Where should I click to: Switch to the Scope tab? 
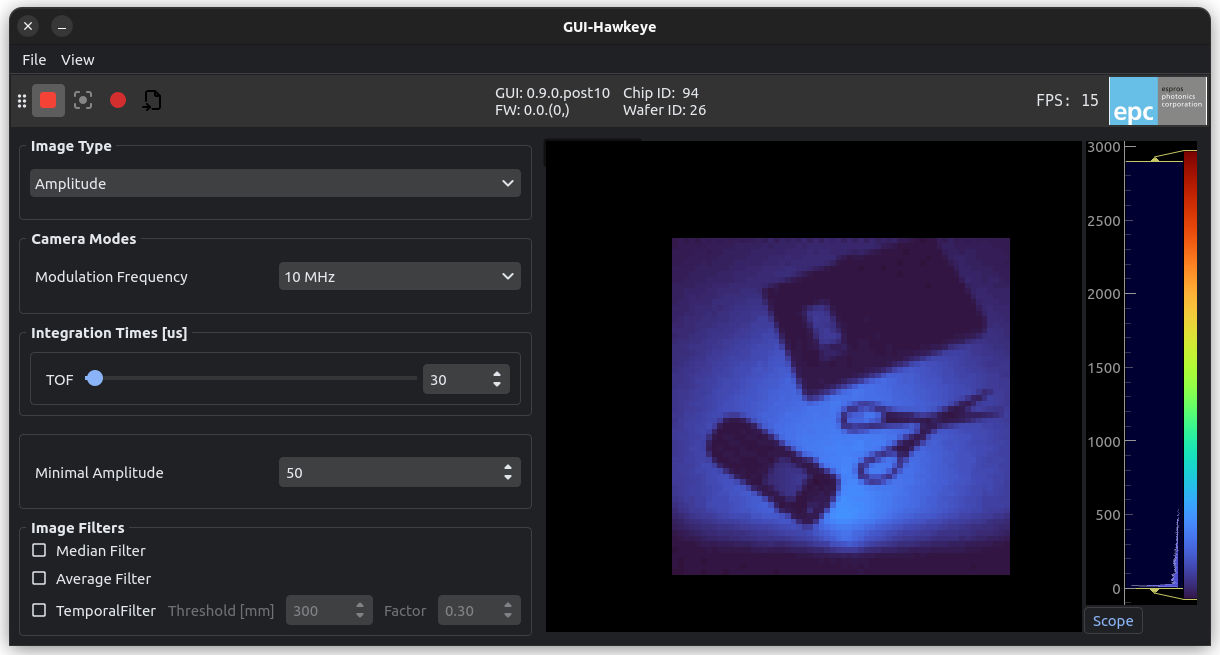point(1113,621)
